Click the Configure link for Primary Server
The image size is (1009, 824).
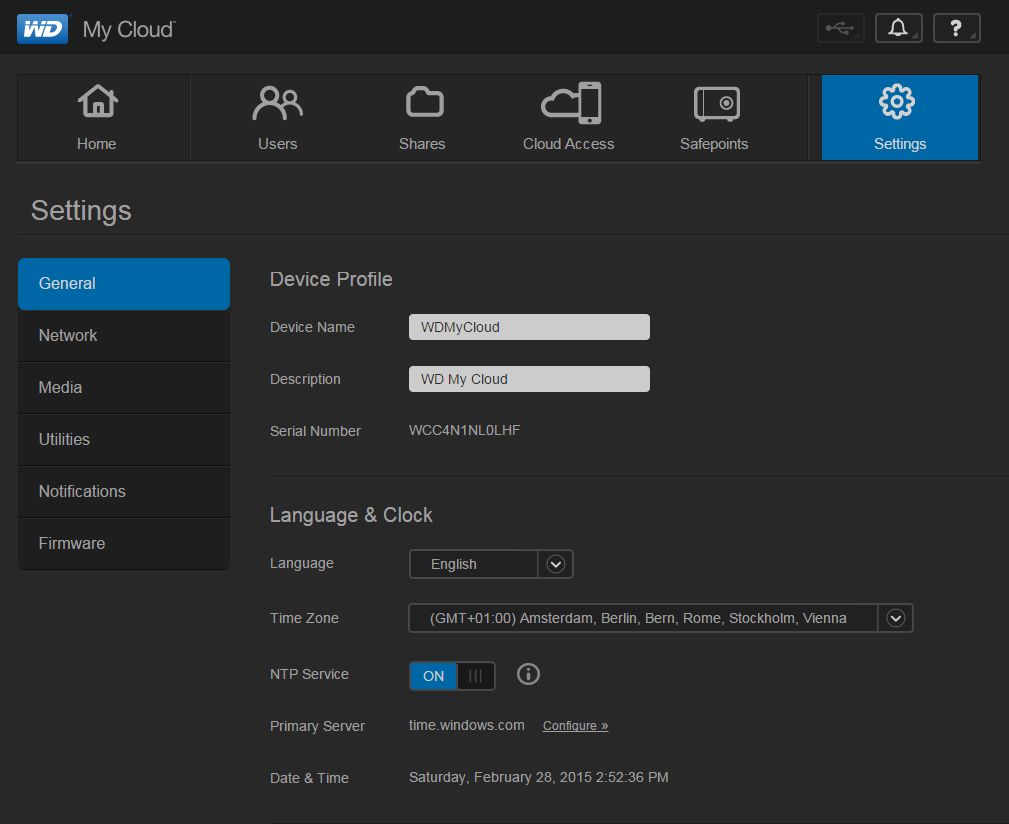(x=575, y=726)
